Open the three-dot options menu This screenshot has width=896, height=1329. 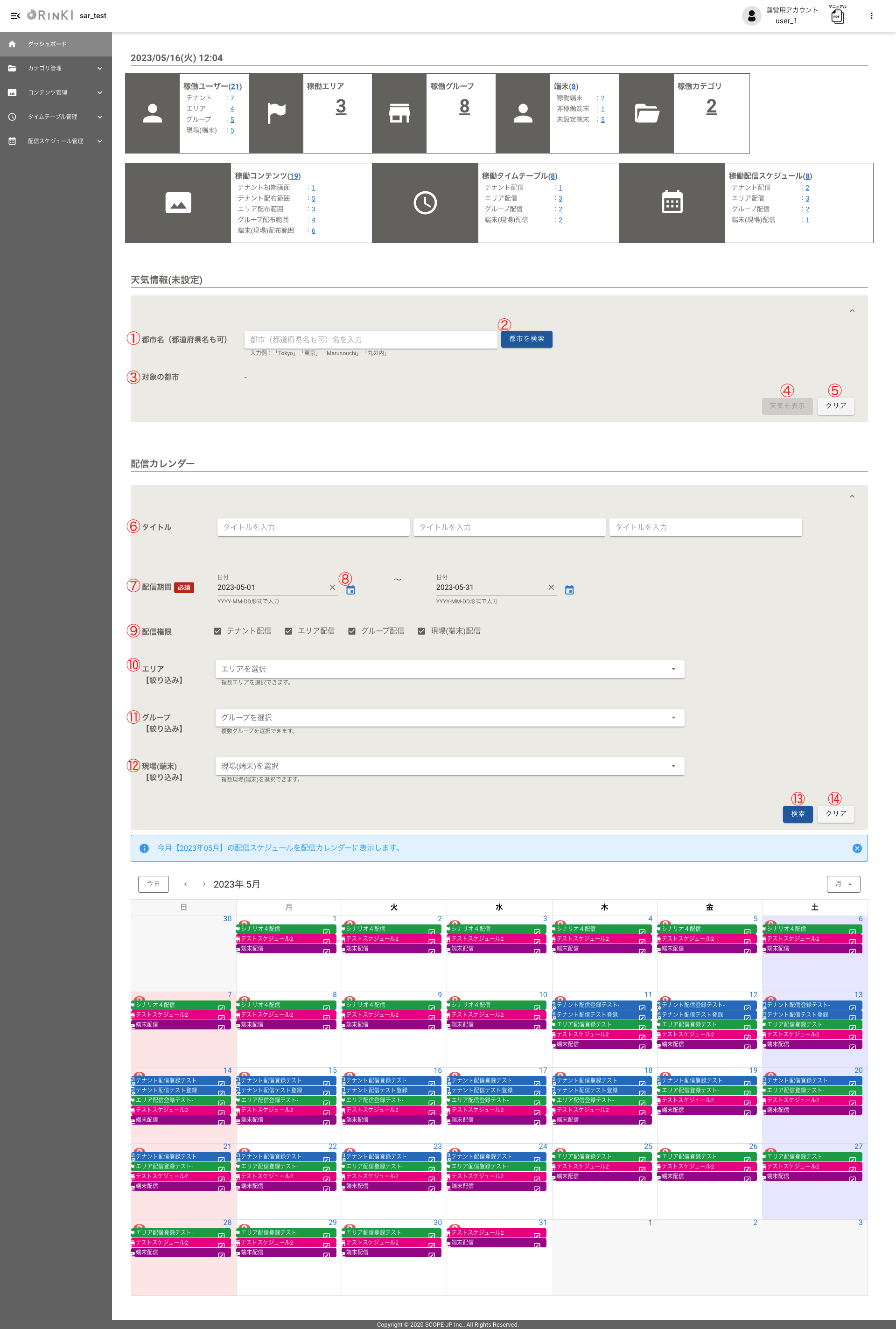click(871, 16)
